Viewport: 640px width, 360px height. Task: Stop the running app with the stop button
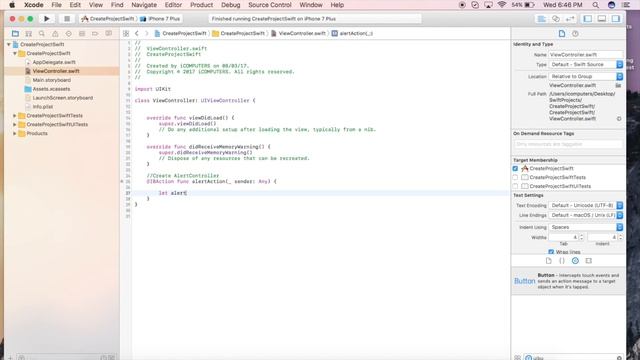(67, 19)
